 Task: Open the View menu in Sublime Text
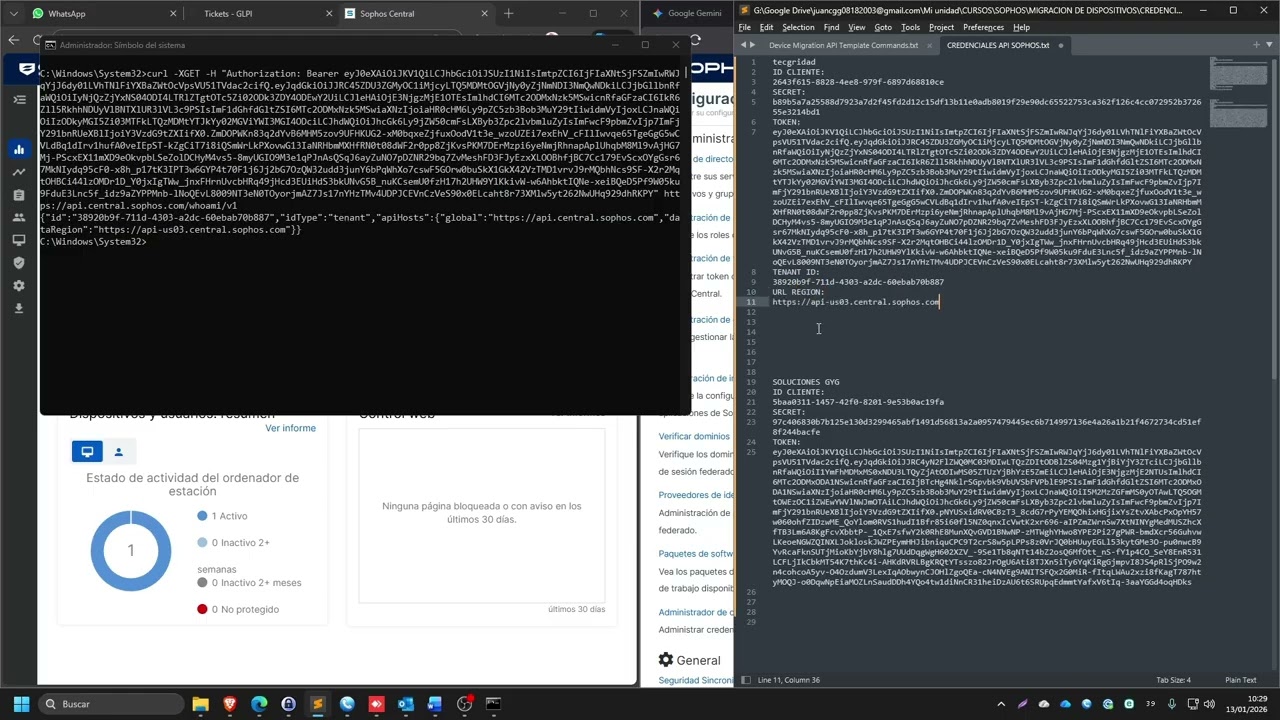[856, 27]
